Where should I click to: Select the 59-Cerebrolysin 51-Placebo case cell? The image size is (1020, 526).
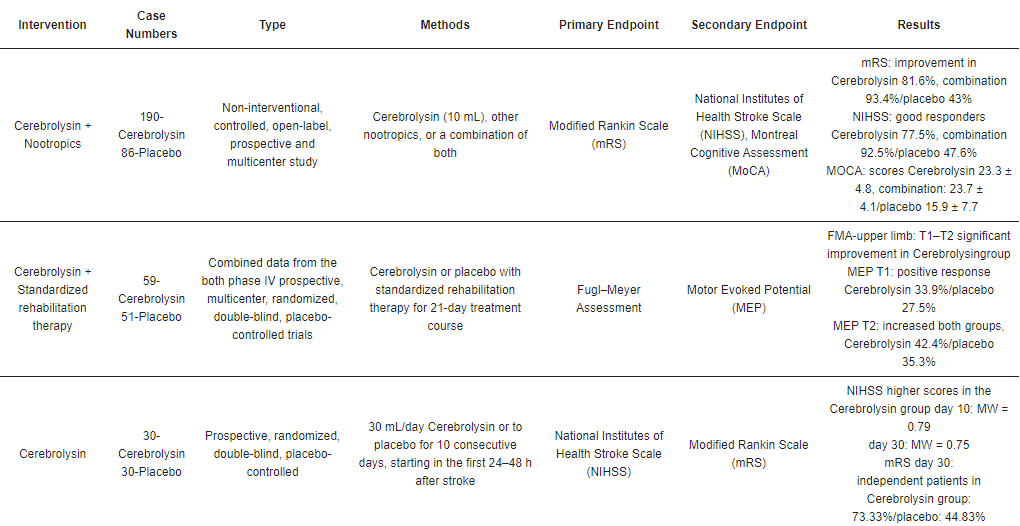[152, 298]
